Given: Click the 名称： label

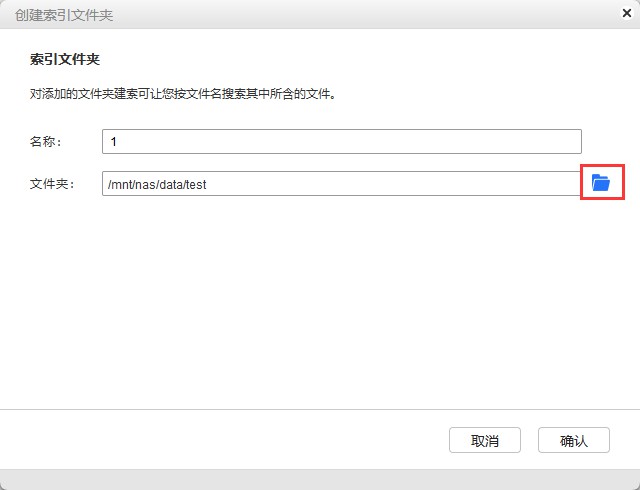Looking at the screenshot, I should click(46, 142).
